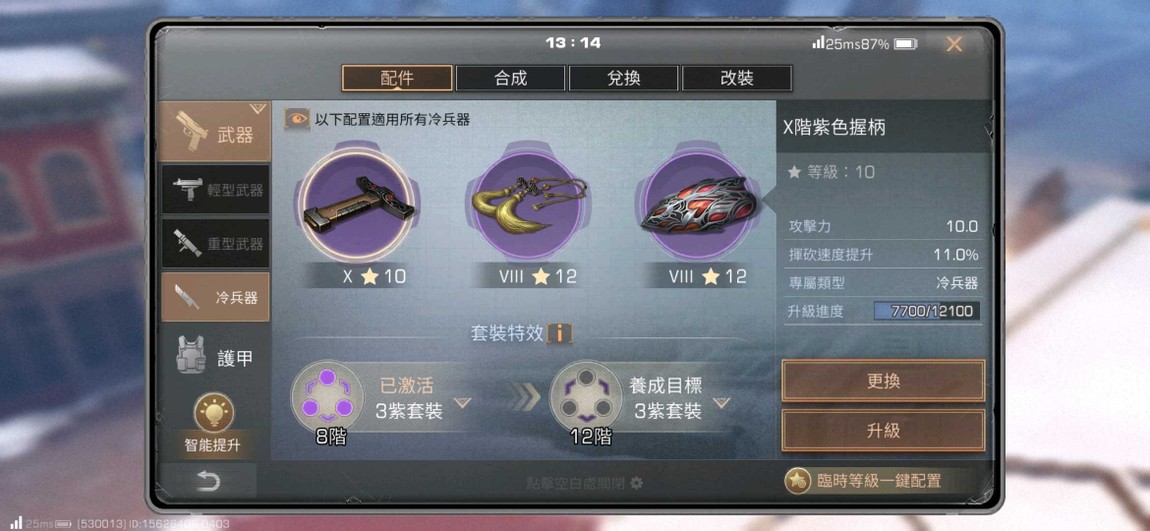Screen dimensions: 1150x531
Task: Select the red and silver blade accessory
Action: (697, 205)
